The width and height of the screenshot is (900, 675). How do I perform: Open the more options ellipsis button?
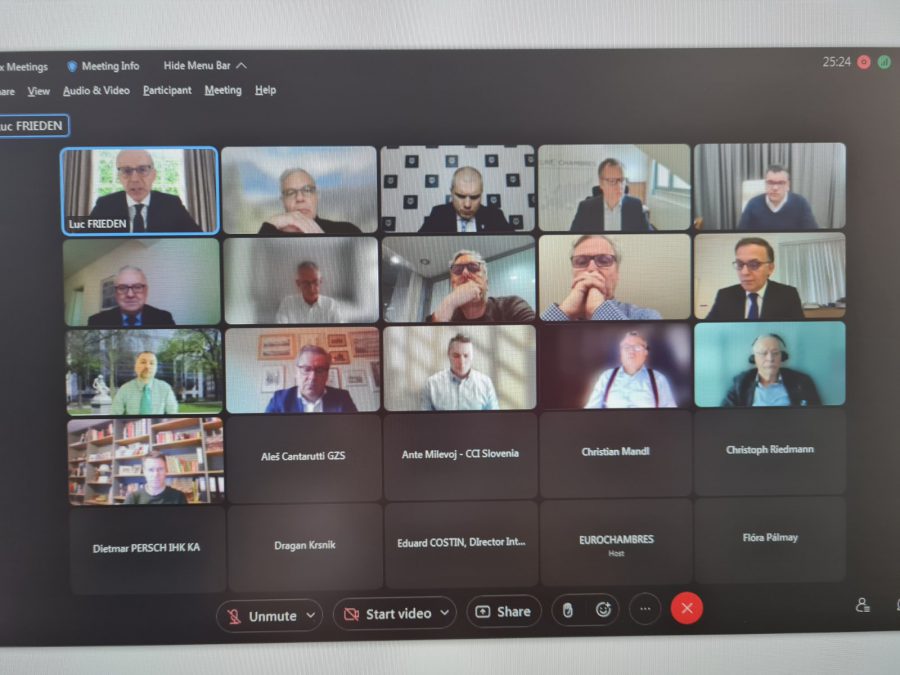[645, 608]
